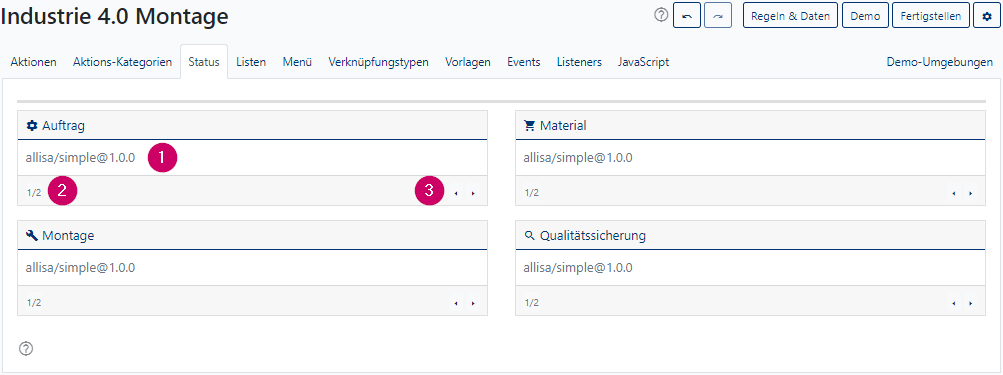Select allisa/simple@1.0.0 in Material card
The image size is (1003, 375).
(x=578, y=157)
